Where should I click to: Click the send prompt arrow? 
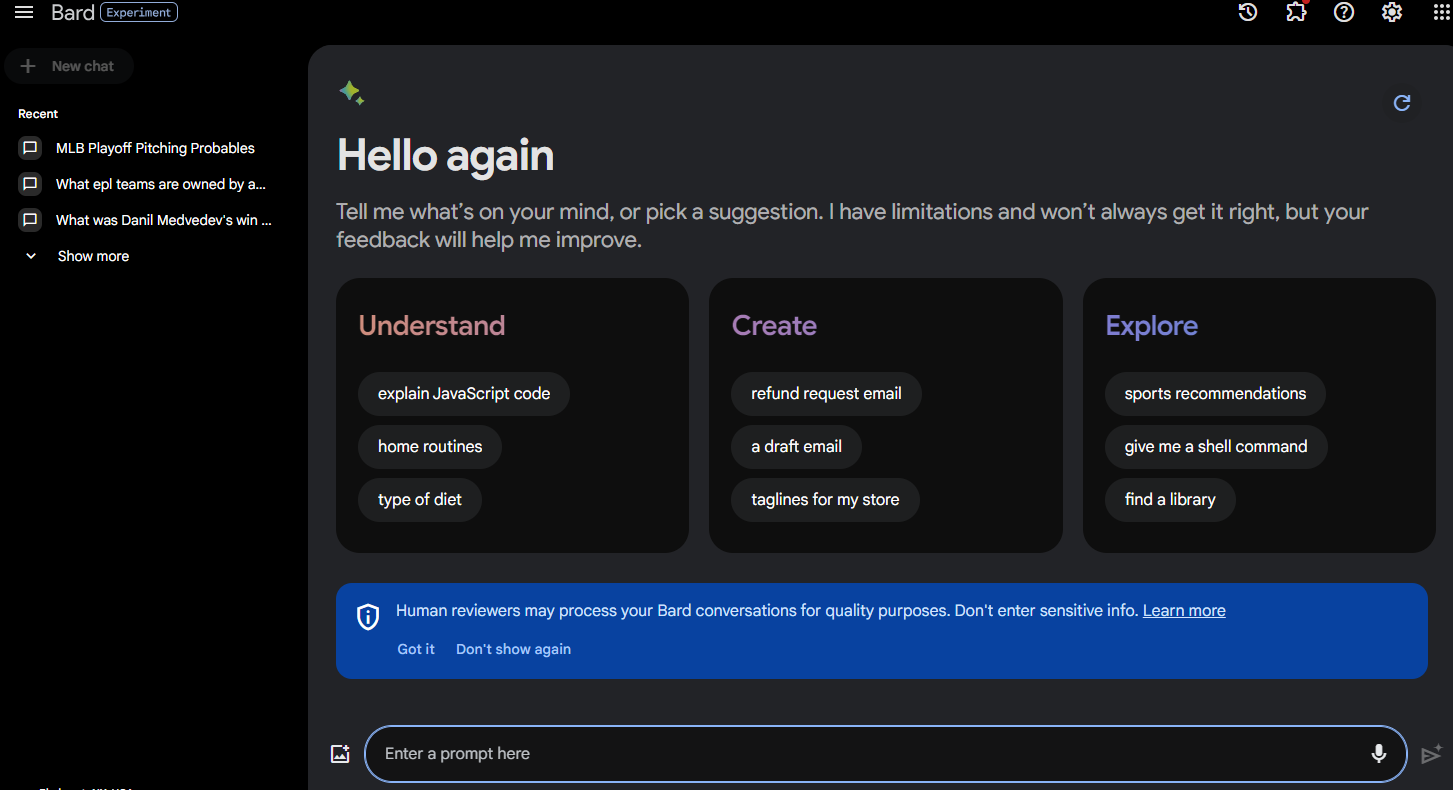point(1431,754)
